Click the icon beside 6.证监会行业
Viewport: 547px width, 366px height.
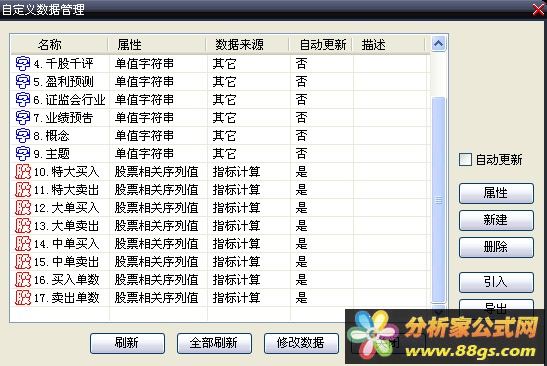[23, 100]
